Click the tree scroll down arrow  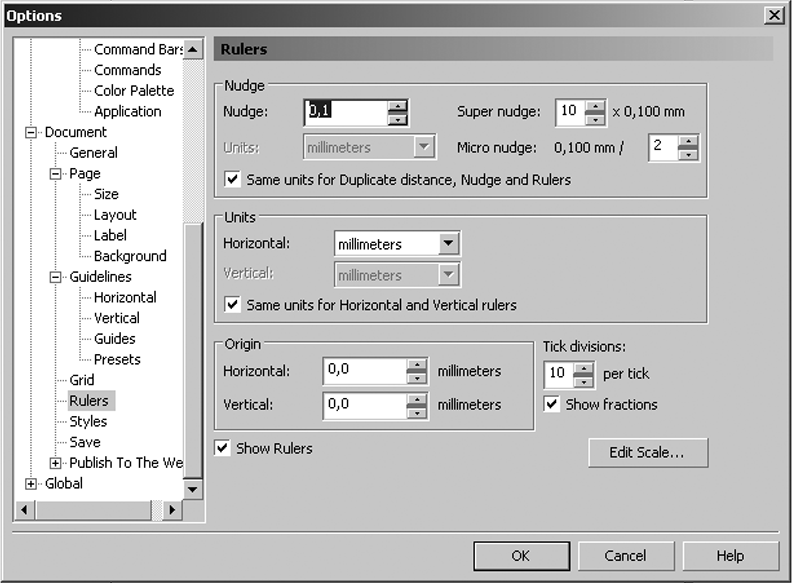click(x=192, y=489)
